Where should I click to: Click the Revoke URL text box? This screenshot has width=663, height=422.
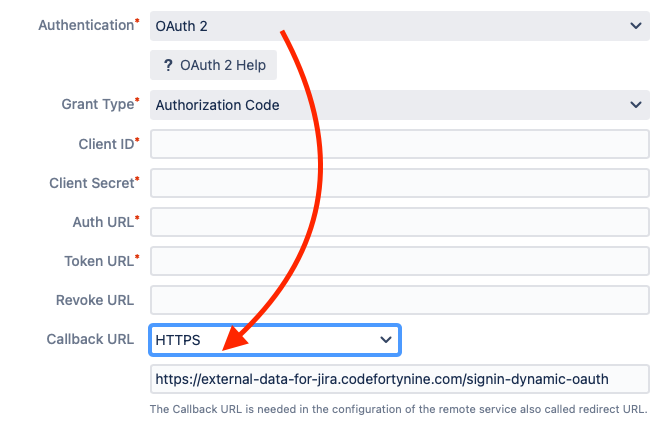point(399,300)
